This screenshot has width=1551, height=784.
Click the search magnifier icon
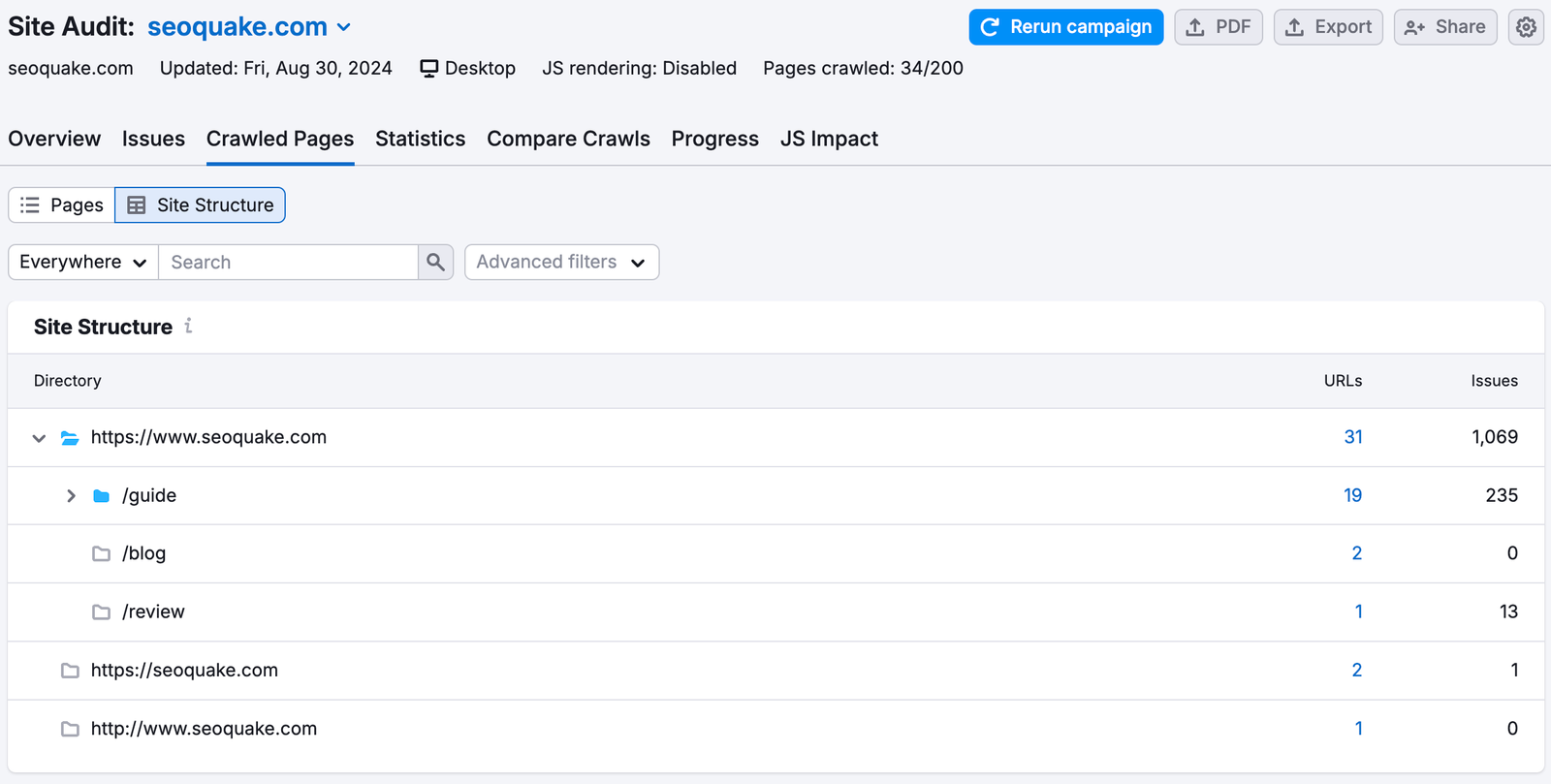tap(435, 263)
